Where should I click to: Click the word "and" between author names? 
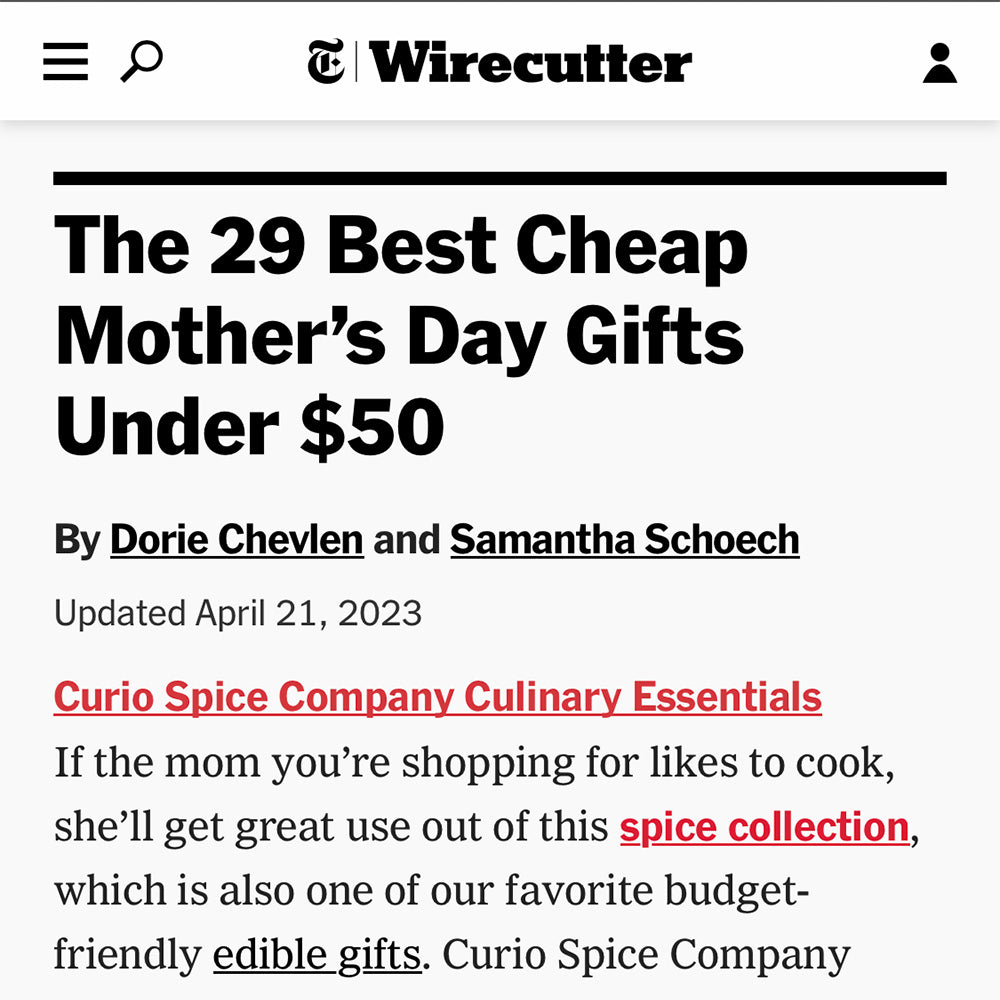(406, 540)
